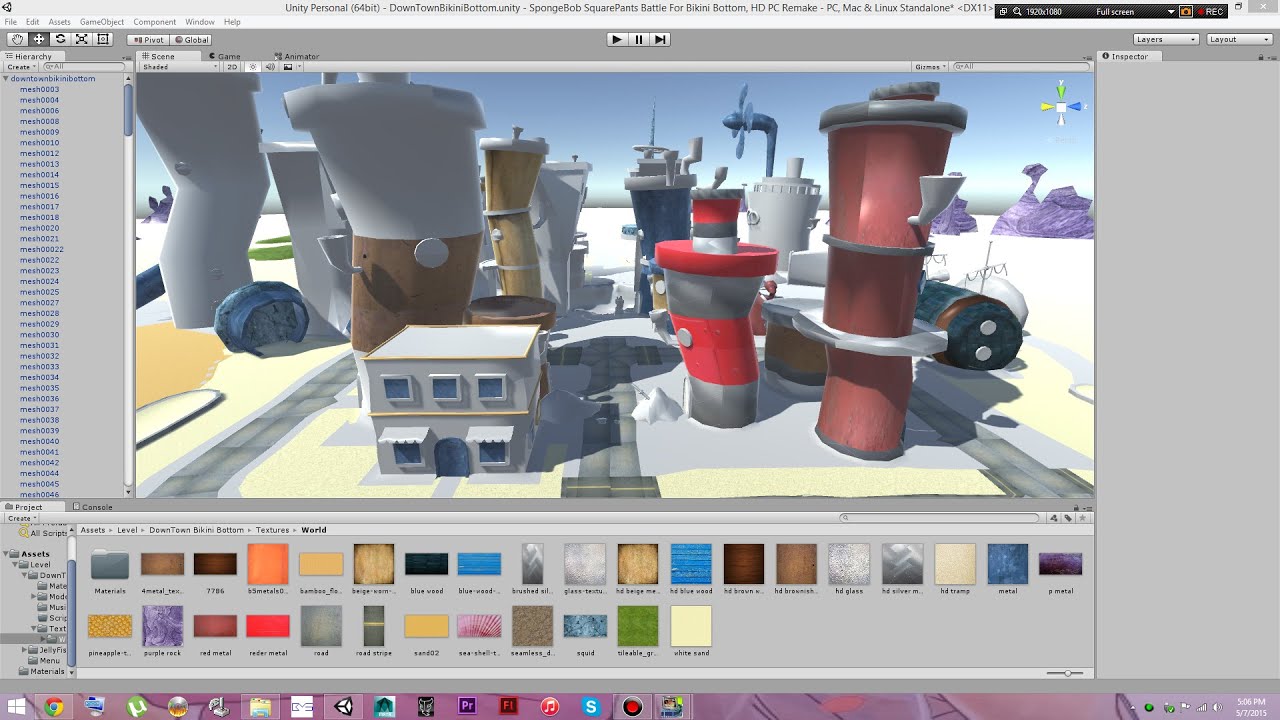The width and height of the screenshot is (1280, 720).
Task: Click Textures in the breadcrumb path
Action: (x=272, y=530)
